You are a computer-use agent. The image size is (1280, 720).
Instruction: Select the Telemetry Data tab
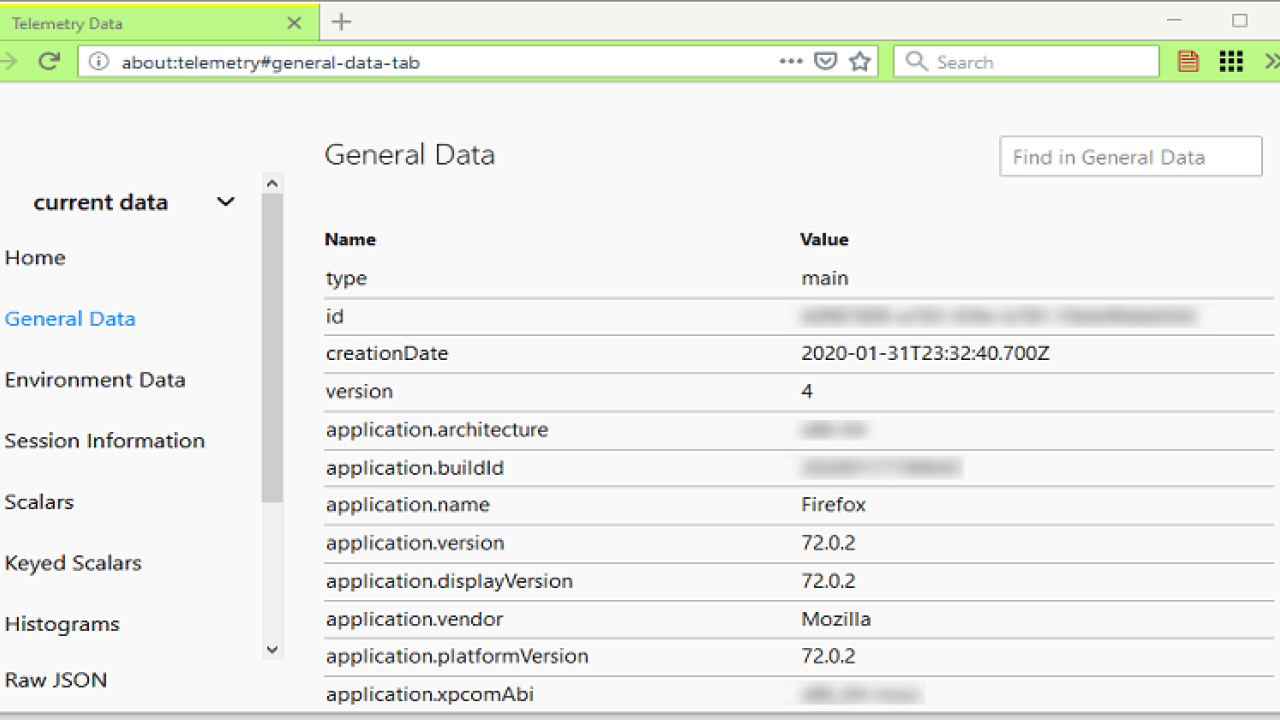[x=159, y=23]
